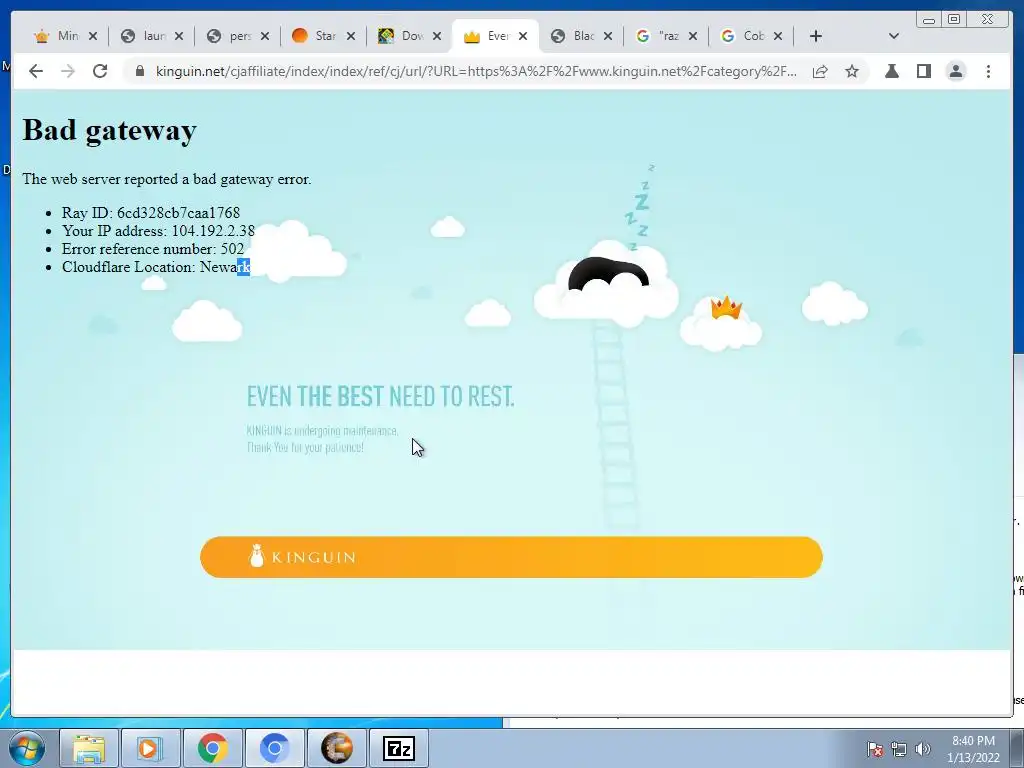Viewport: 1024px width, 768px height.
Task: Share this page using the share icon
Action: 820,71
